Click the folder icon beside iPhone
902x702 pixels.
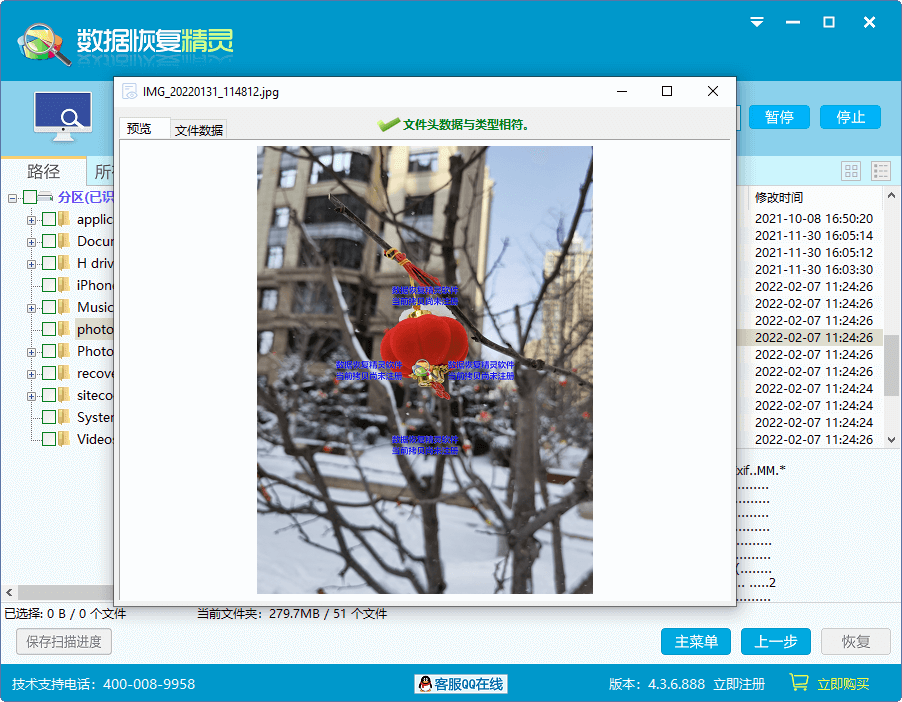click(x=64, y=285)
